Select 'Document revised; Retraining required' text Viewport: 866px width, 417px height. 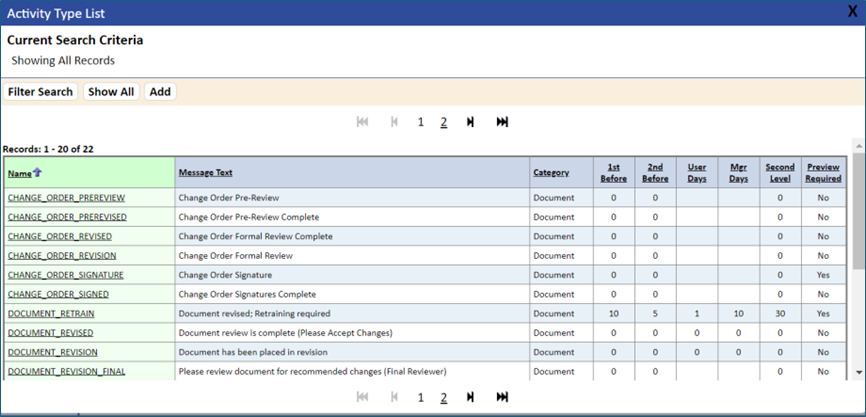tap(254, 314)
